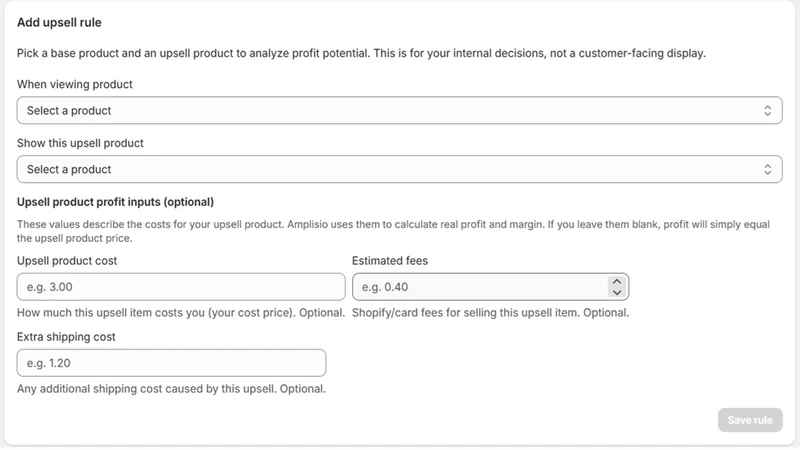Open the 'When viewing product' dropdown
Screen dimensions: 800x450
tap(399, 110)
